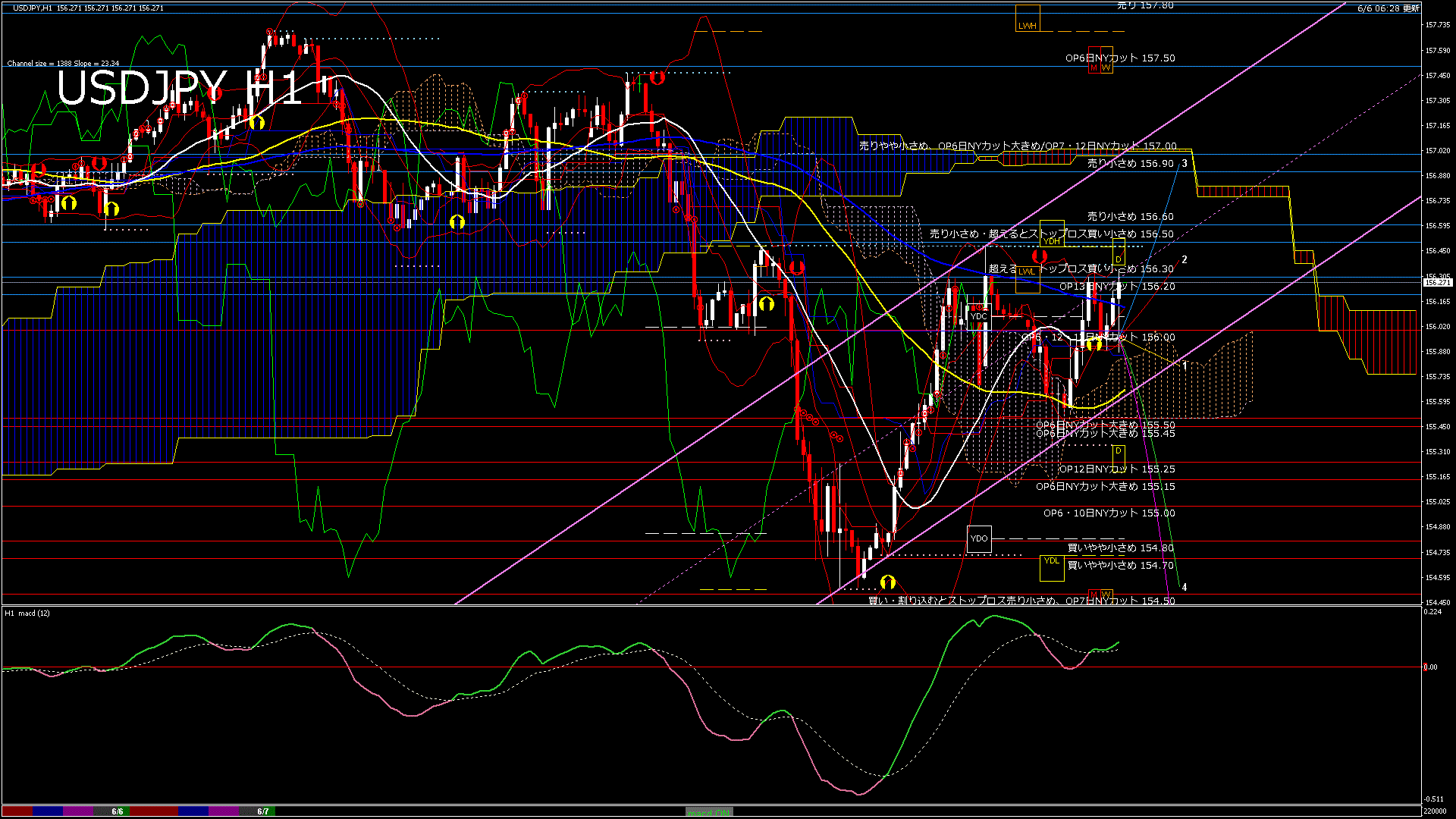Click the white YDO marker box
This screenshot has height=819, width=1456.
pos(978,538)
